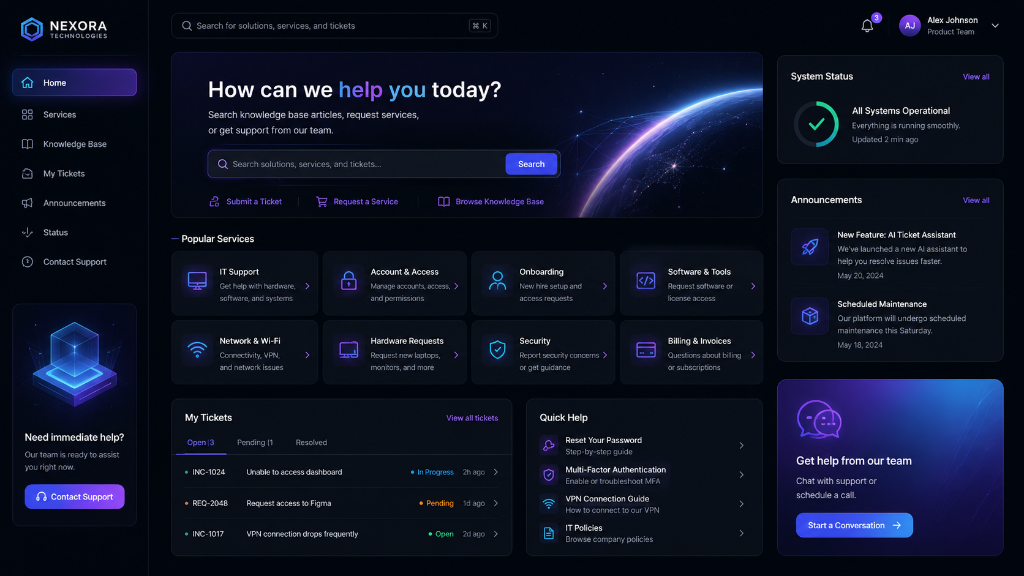
Task: Open Multi-Factor Authentication via its chevron
Action: (741, 475)
